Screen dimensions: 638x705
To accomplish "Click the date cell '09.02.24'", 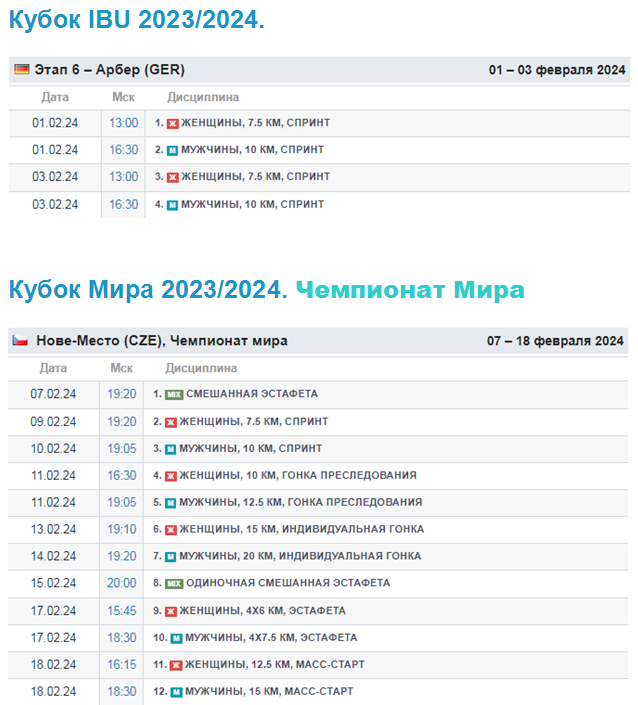I will [53, 422].
